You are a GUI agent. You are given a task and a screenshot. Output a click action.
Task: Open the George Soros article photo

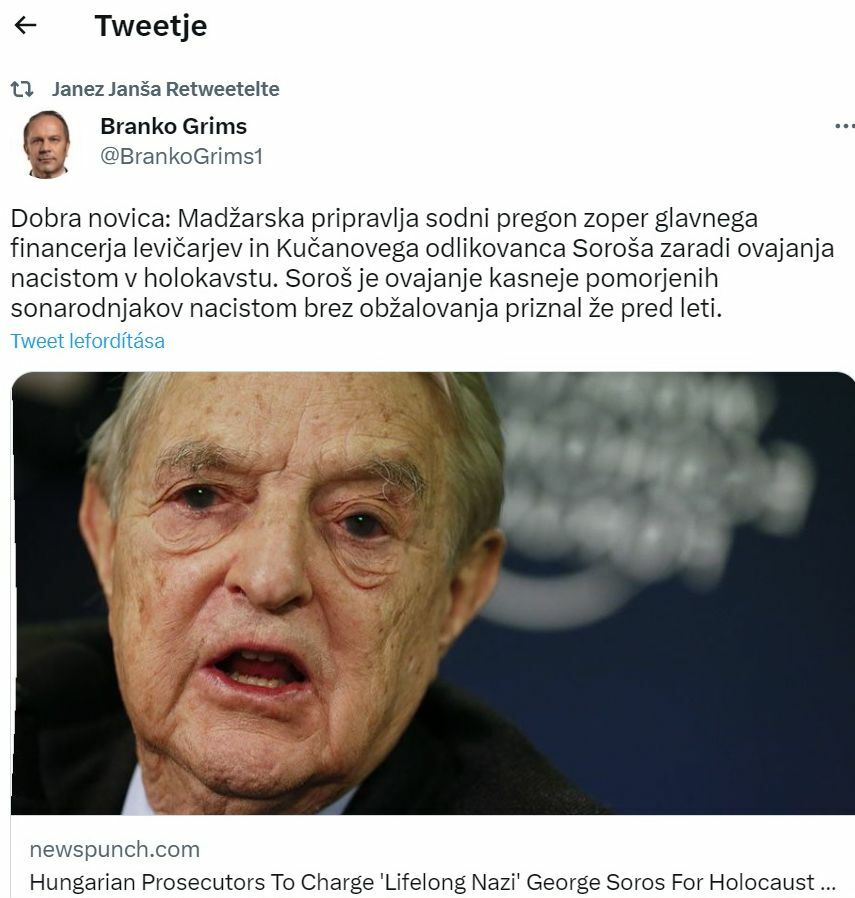pos(433,593)
